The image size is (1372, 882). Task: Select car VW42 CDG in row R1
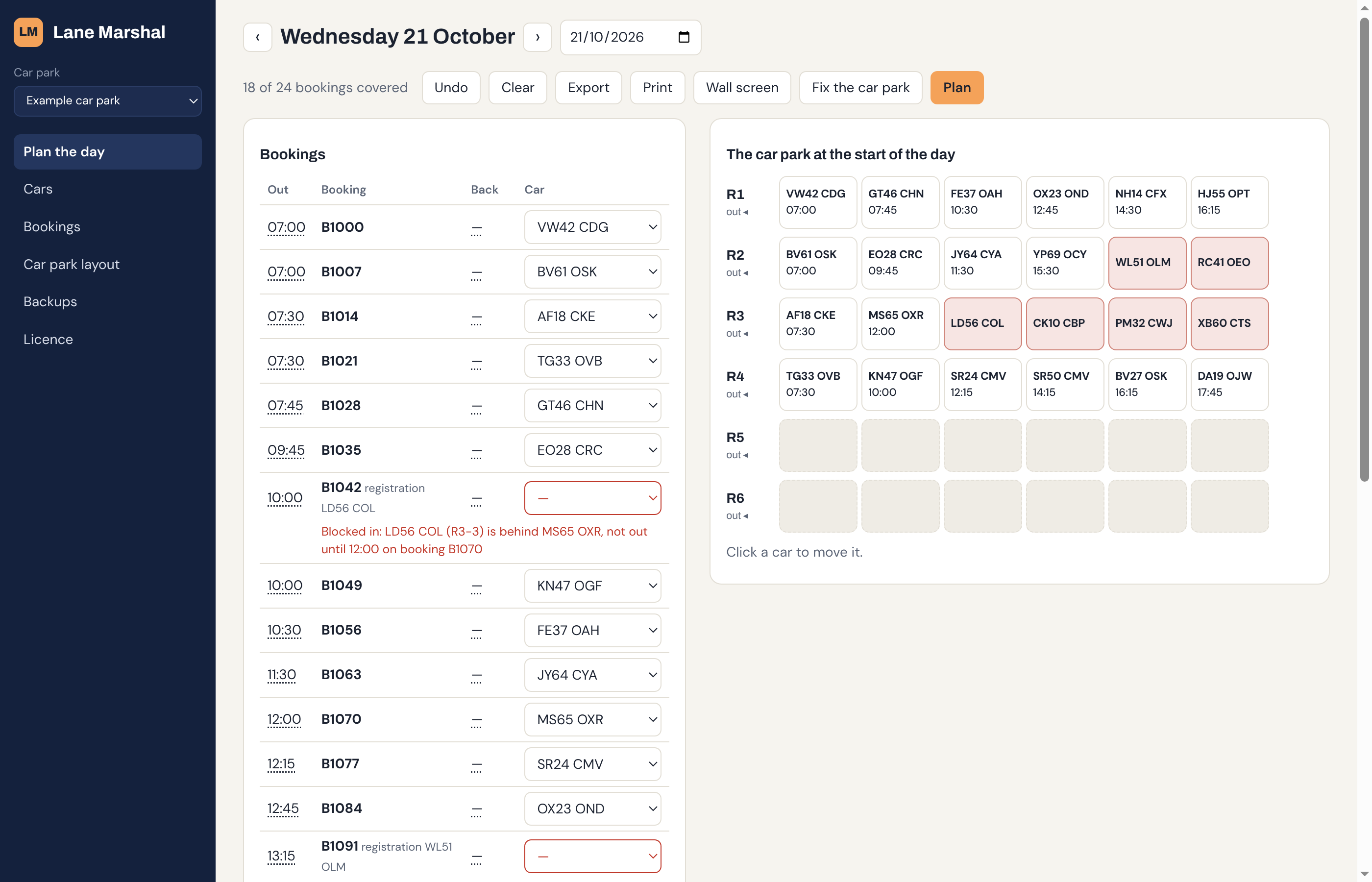point(818,202)
